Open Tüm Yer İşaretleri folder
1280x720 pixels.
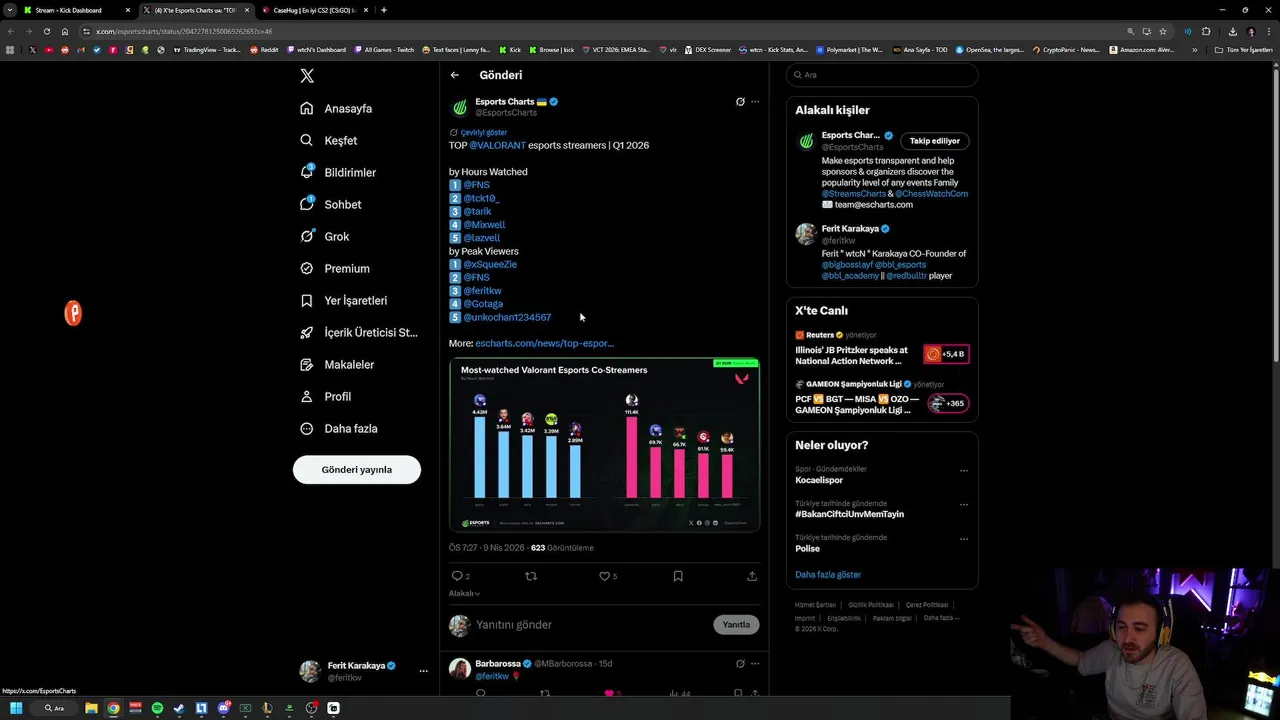click(1243, 49)
